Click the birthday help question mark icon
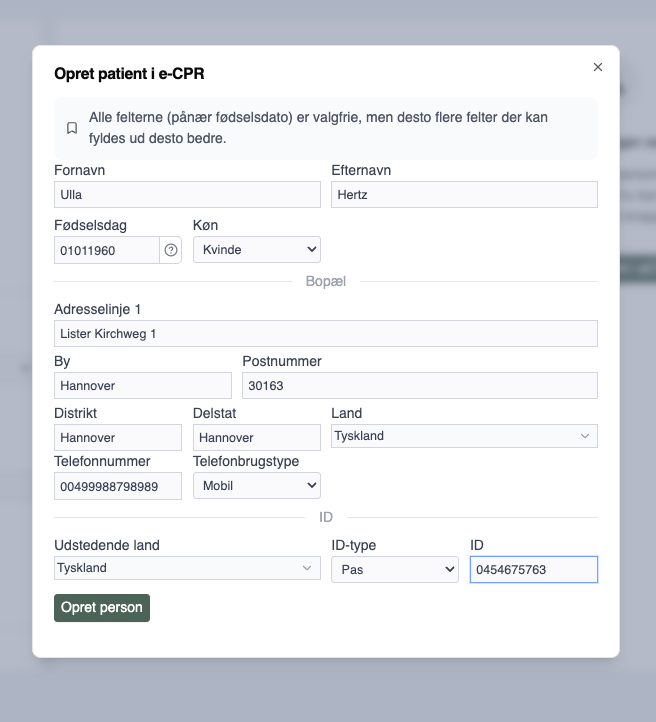656x722 pixels. (171, 250)
